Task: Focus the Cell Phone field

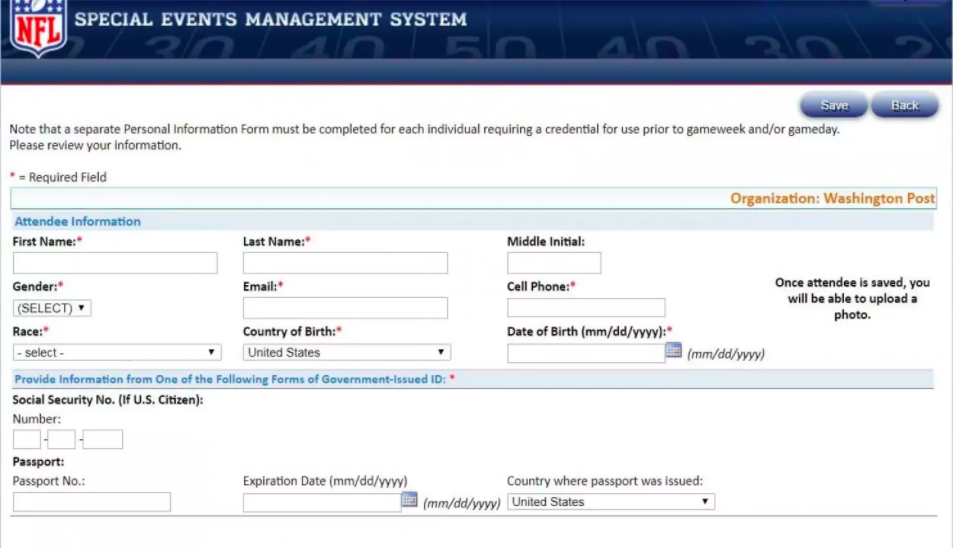Action: [586, 308]
